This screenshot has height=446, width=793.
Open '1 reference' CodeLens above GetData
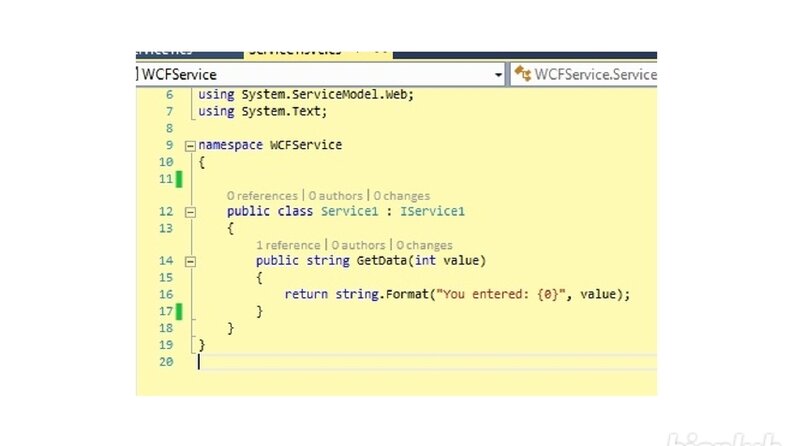288,245
